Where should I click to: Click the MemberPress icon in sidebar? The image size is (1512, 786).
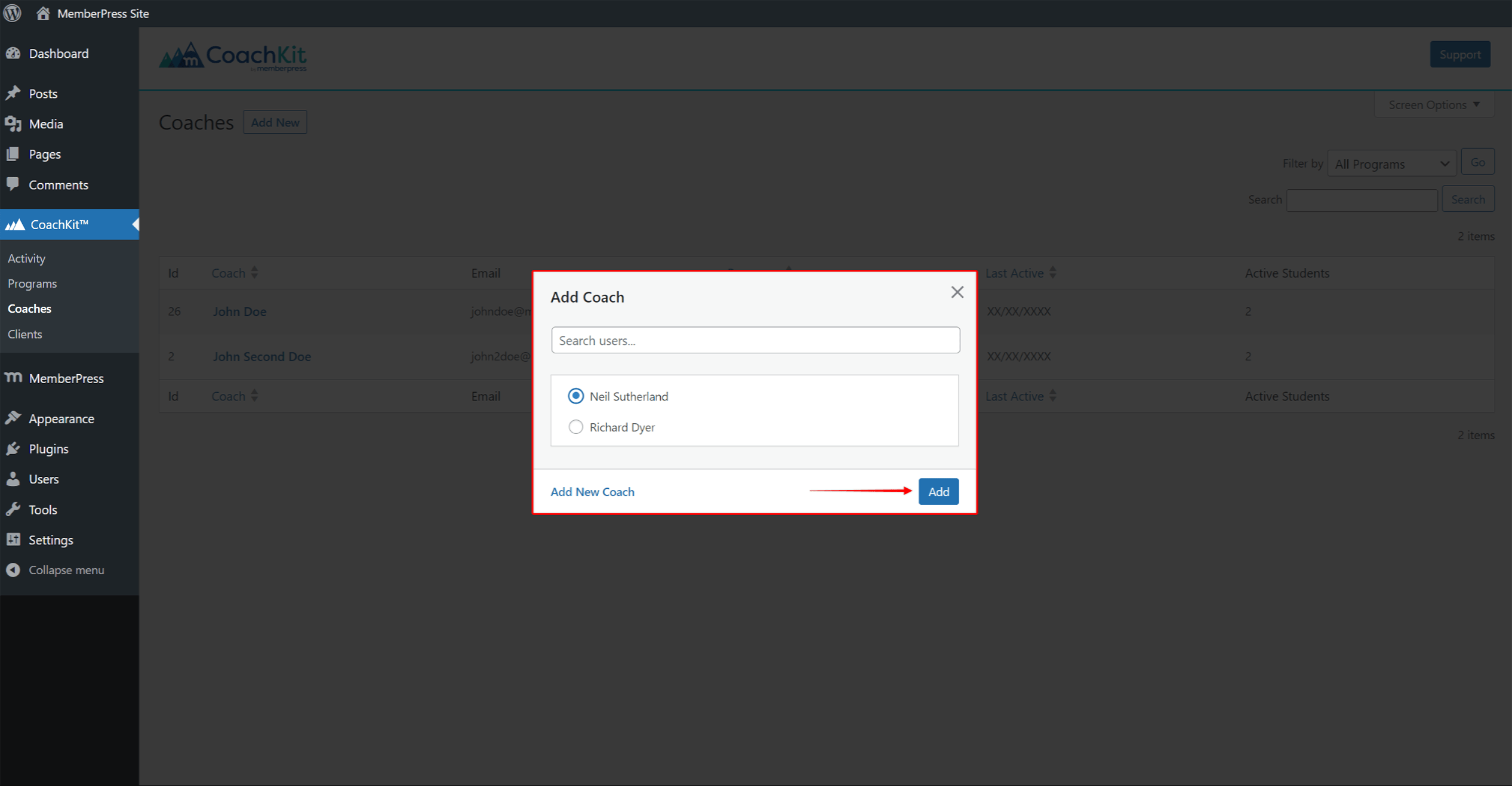point(15,377)
